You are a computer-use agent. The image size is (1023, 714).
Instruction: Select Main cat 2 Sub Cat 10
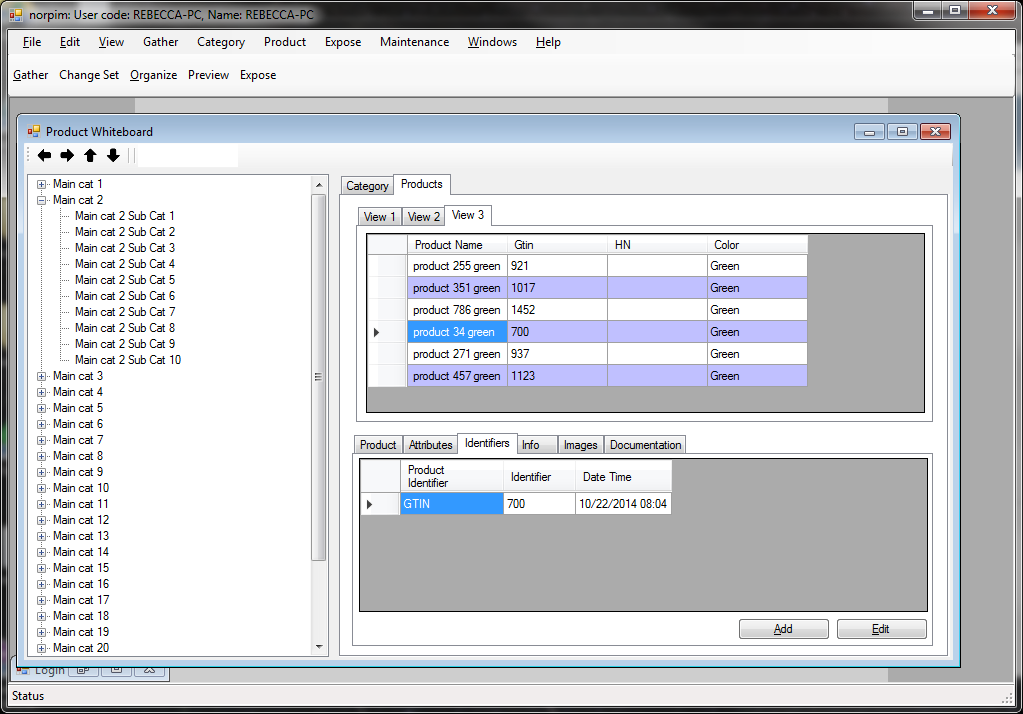[x=128, y=360]
